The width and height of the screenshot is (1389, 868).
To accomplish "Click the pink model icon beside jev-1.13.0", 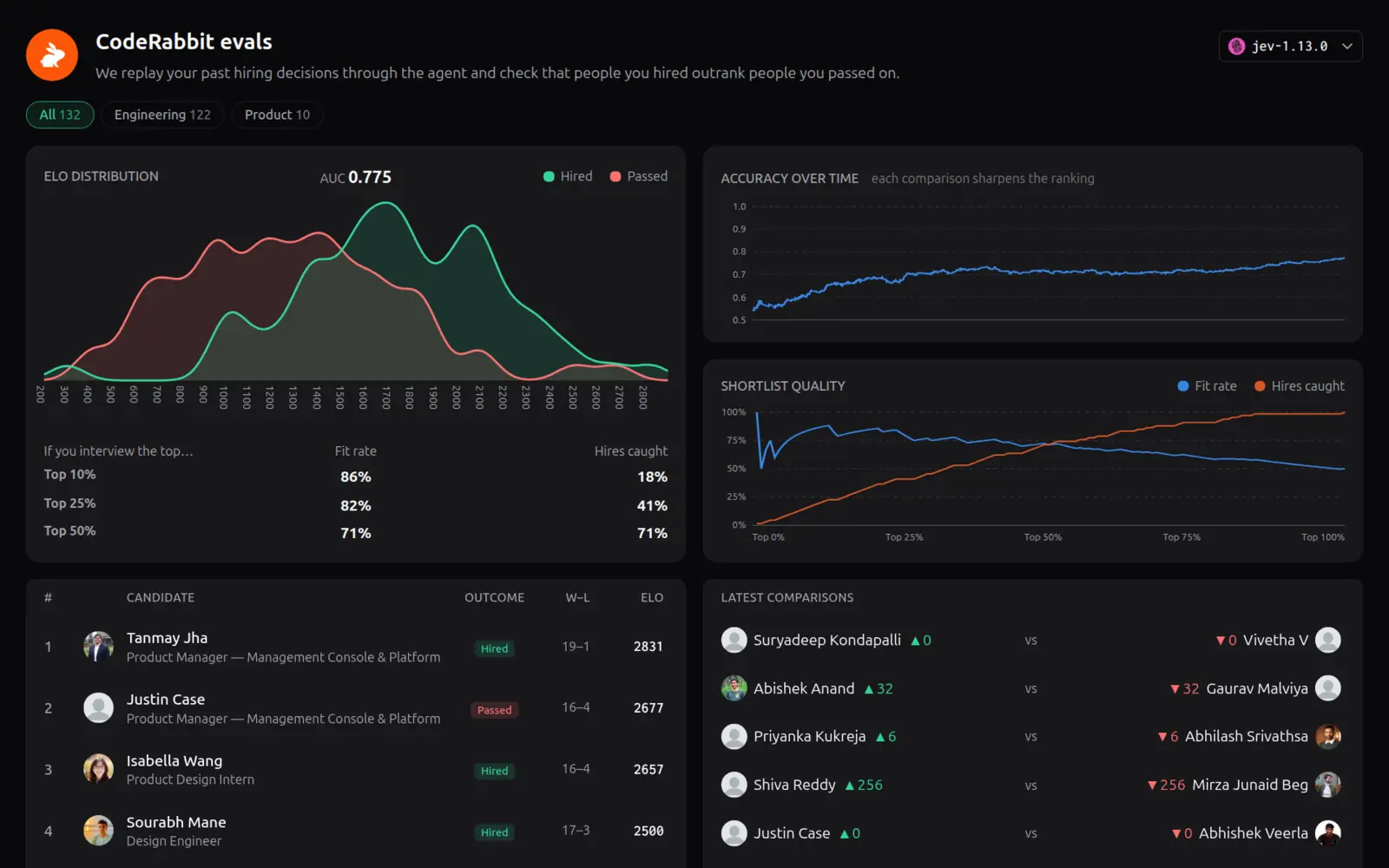I will 1237,46.
